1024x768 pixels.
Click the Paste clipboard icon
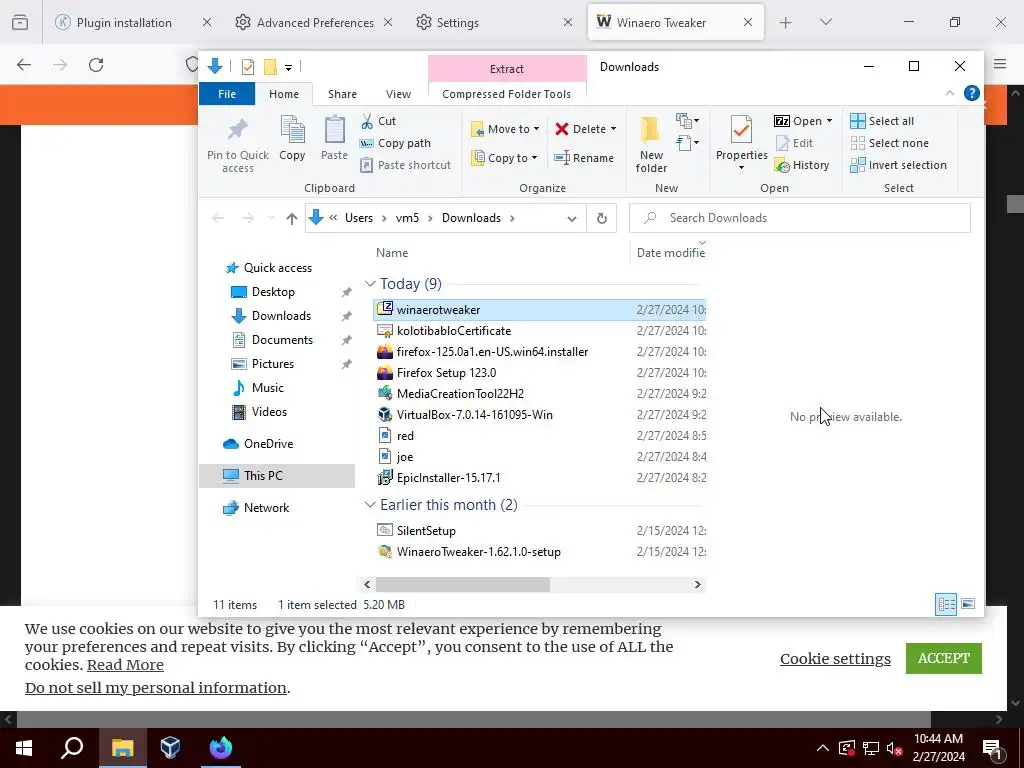[x=334, y=138]
